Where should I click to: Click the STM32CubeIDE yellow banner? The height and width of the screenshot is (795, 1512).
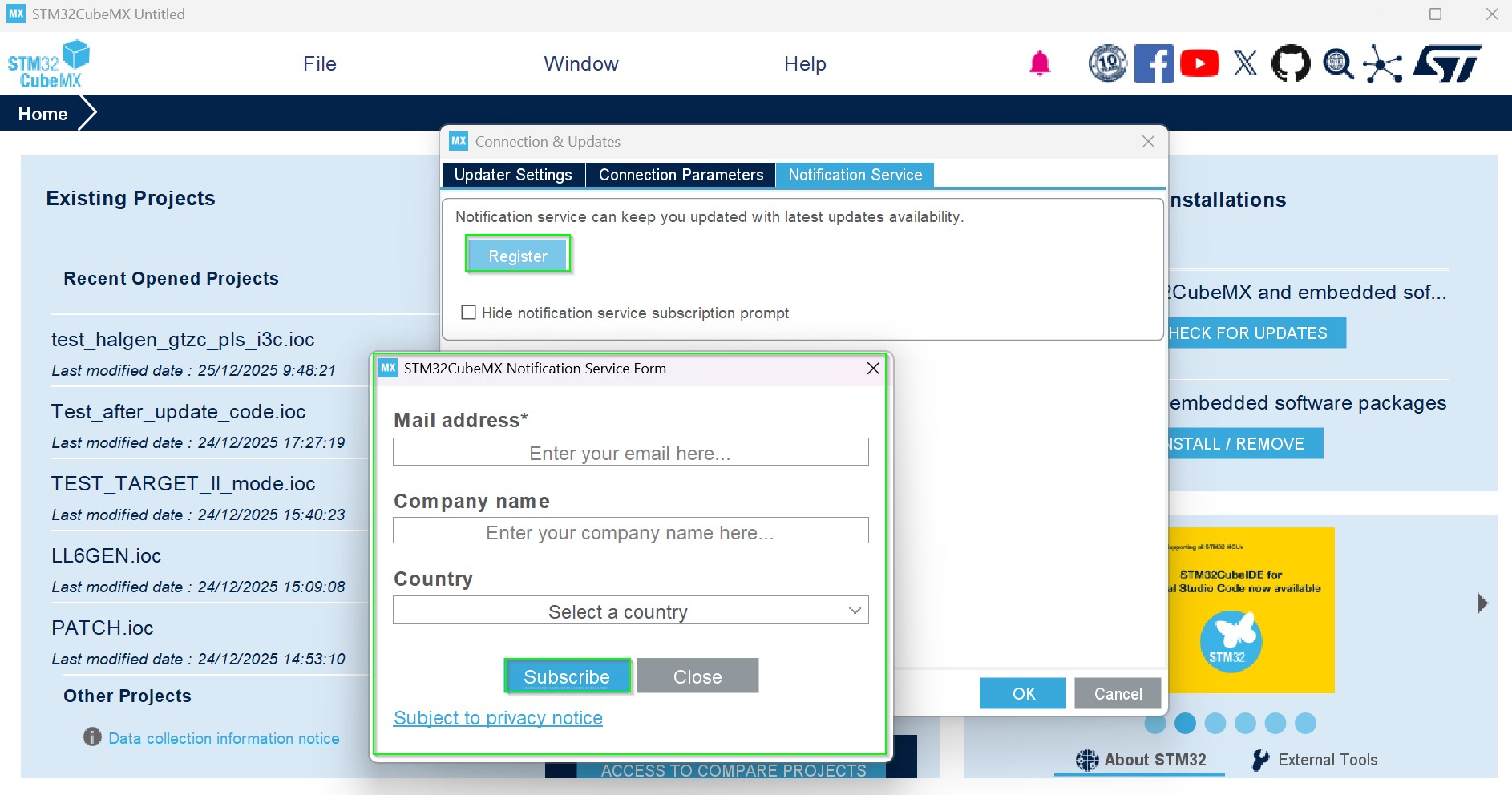click(1251, 610)
